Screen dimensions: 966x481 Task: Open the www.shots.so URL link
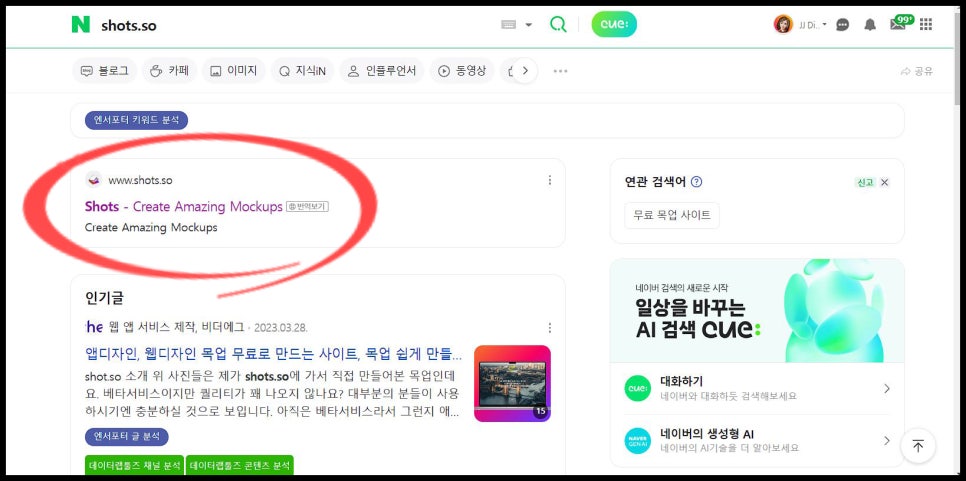tap(140, 180)
